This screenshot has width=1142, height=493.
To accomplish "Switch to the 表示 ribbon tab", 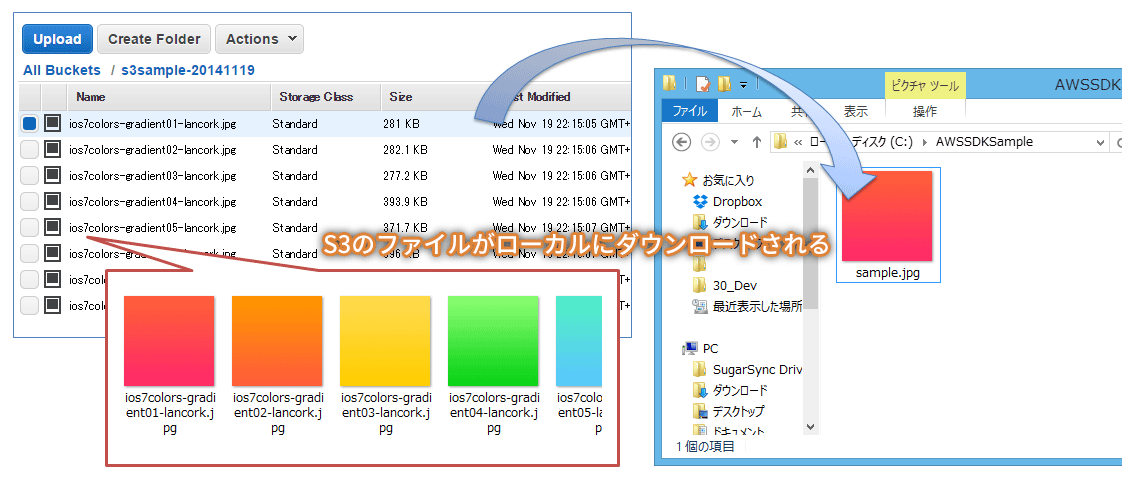I will (856, 111).
